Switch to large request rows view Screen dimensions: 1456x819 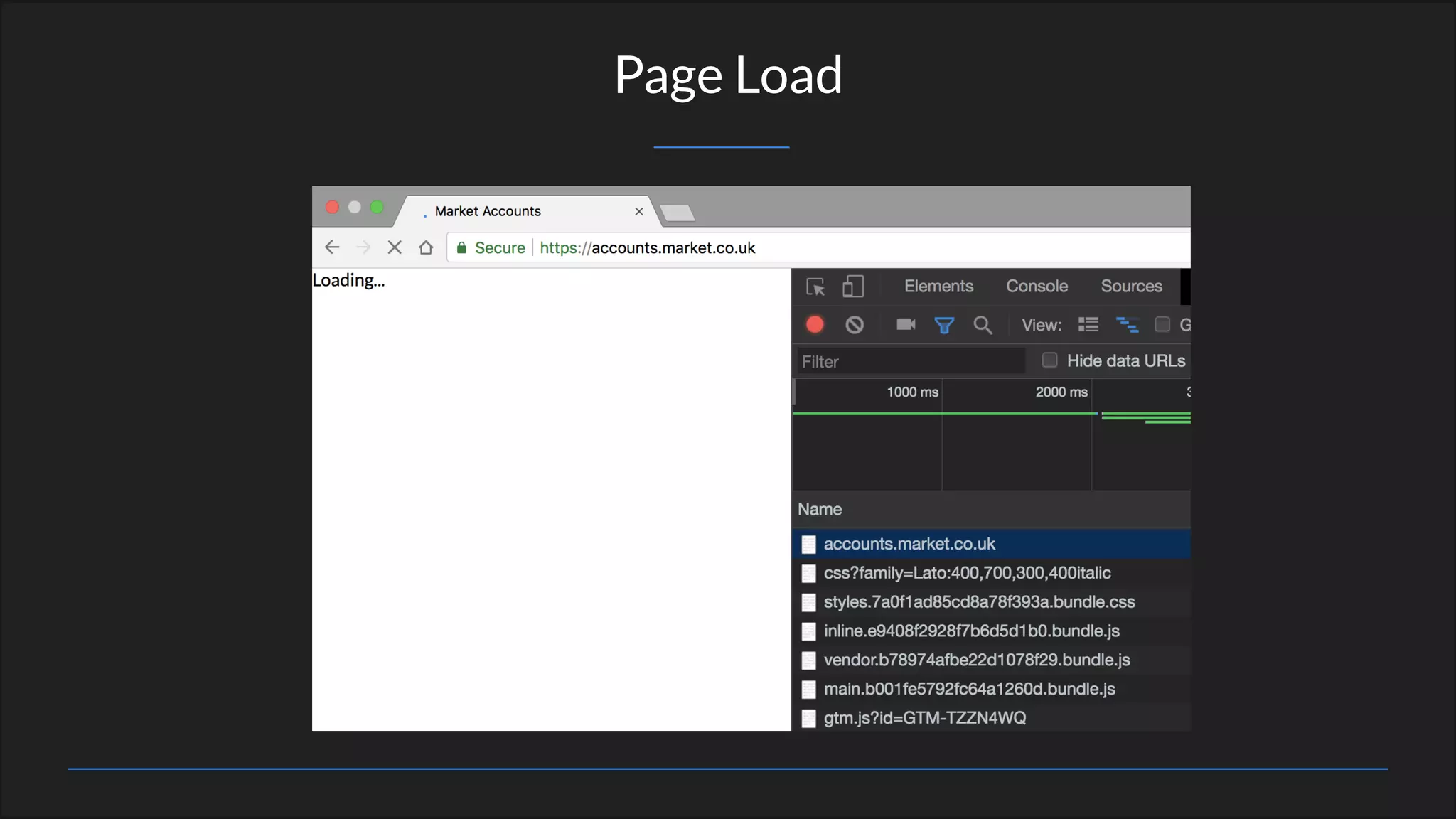(x=1088, y=325)
